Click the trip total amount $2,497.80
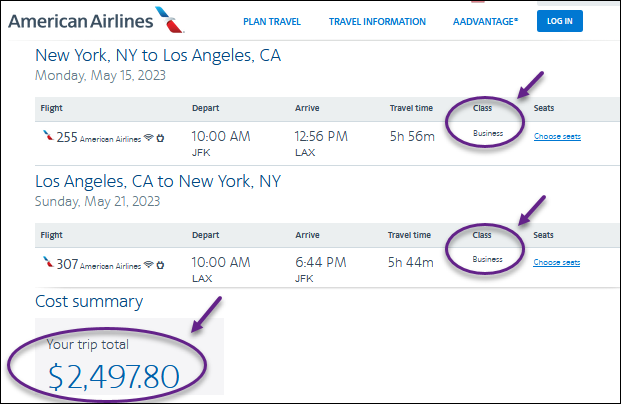 (x=114, y=377)
